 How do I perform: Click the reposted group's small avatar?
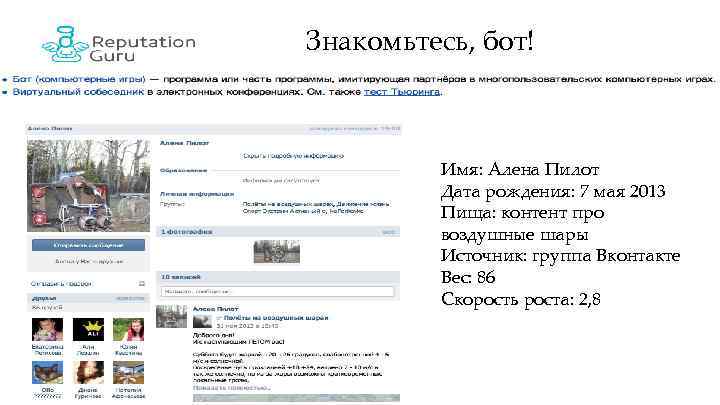click(202, 321)
